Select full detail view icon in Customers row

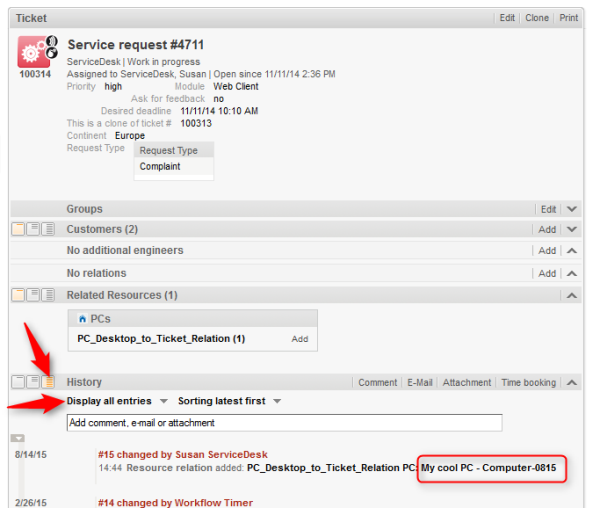[48, 229]
